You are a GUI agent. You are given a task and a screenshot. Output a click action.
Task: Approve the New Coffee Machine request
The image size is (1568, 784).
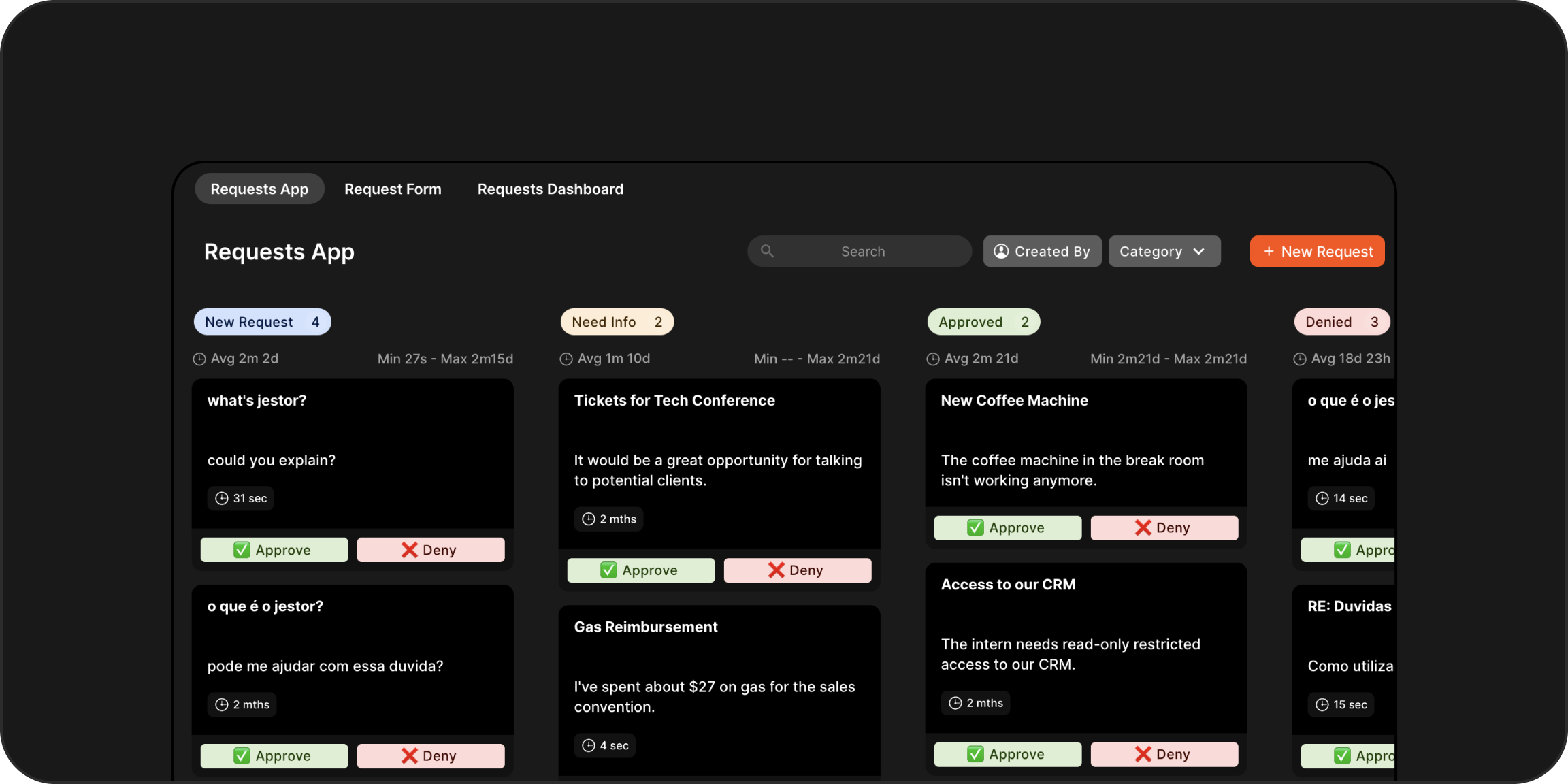tap(1007, 527)
